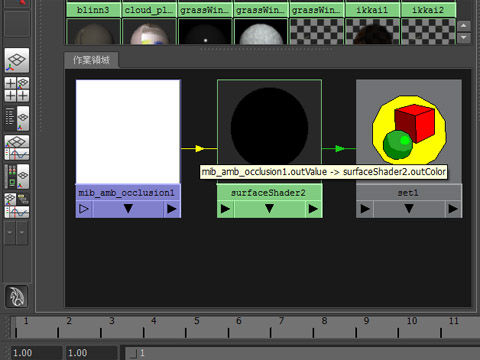
Task: Click animation start time field 1.00
Action: [36, 353]
